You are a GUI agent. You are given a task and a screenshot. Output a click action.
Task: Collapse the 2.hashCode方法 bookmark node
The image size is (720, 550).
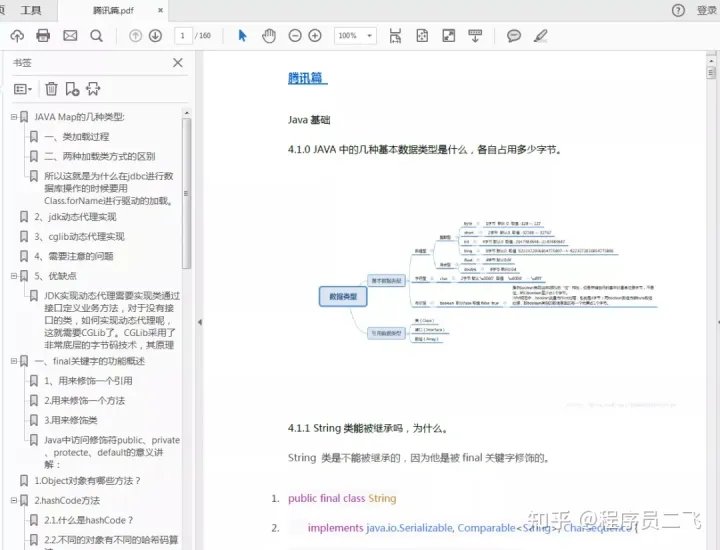[14, 500]
